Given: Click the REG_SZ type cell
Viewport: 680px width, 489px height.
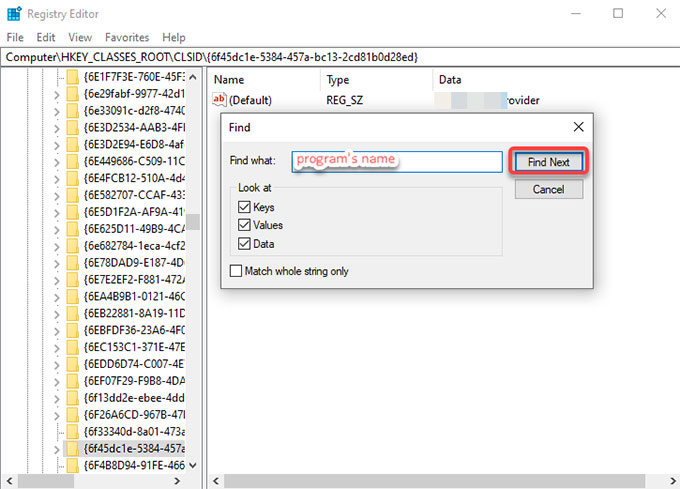Looking at the screenshot, I should tap(345, 100).
